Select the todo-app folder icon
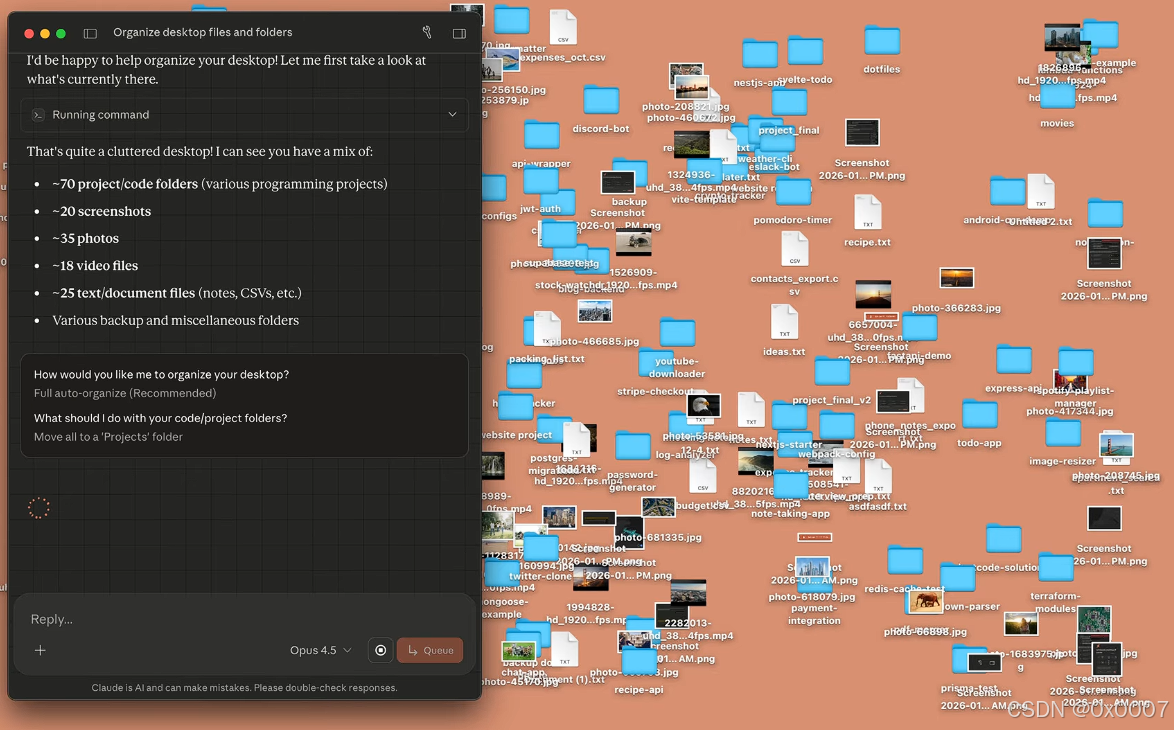 click(x=979, y=415)
